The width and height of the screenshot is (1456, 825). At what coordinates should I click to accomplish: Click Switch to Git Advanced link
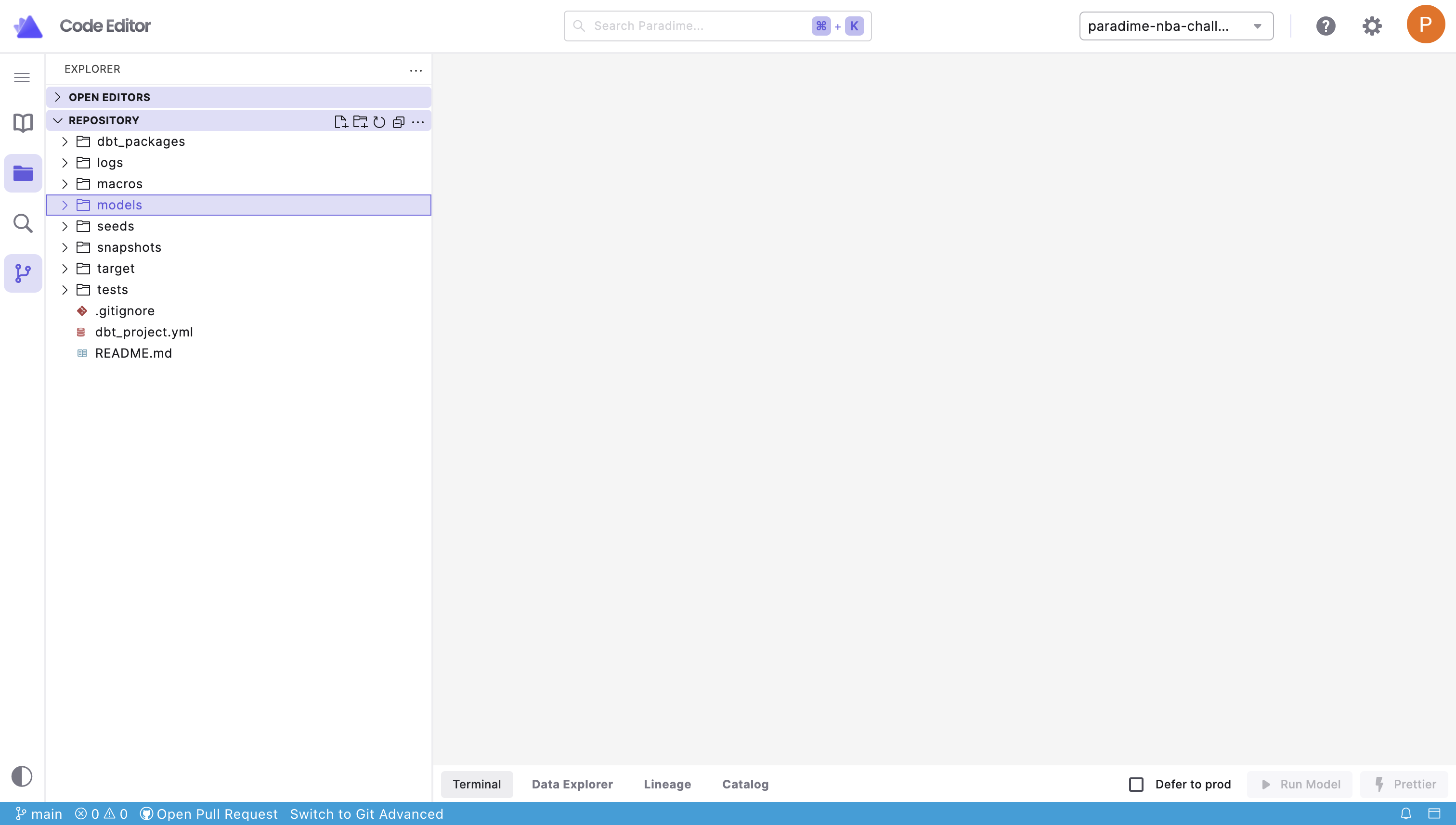click(366, 814)
